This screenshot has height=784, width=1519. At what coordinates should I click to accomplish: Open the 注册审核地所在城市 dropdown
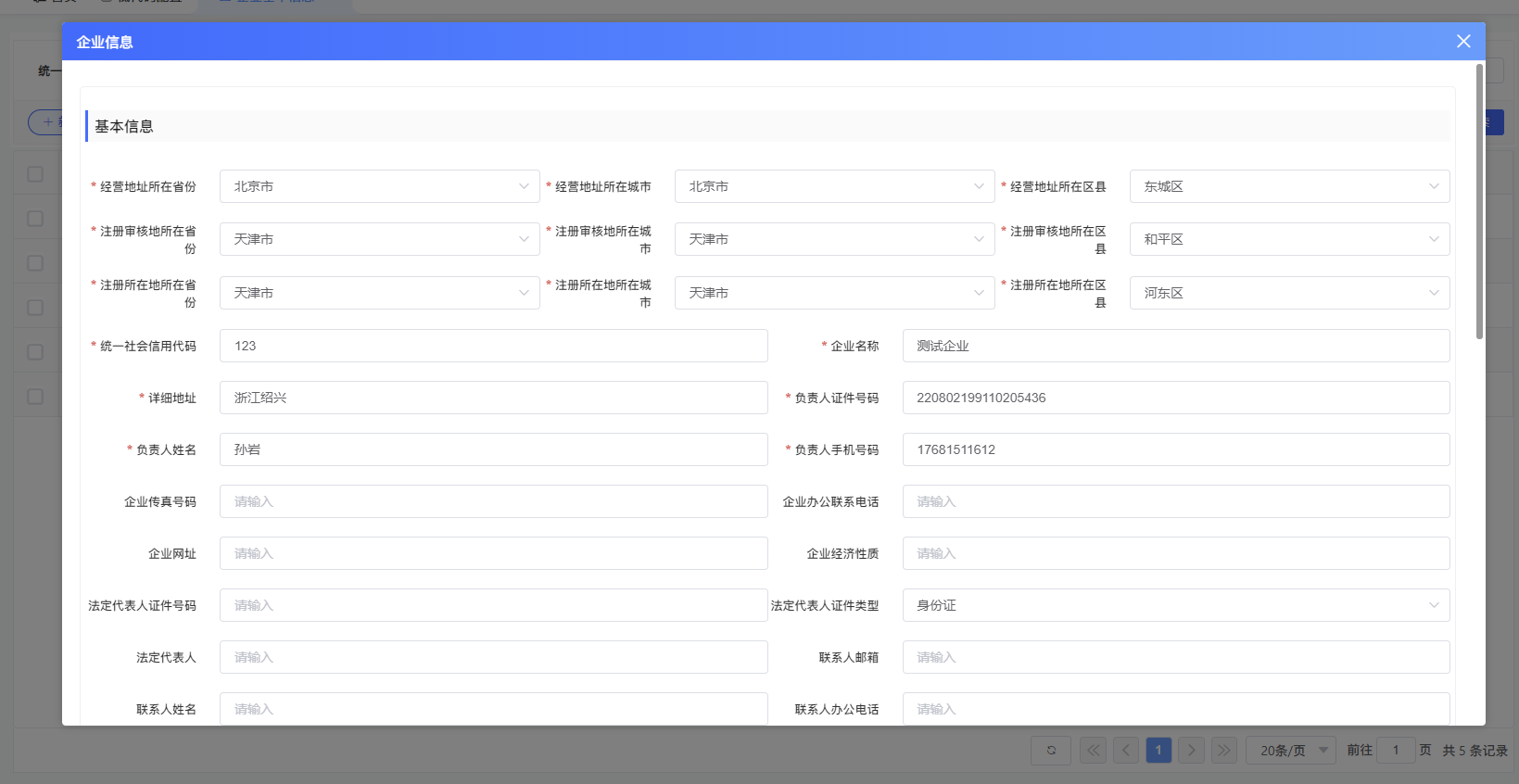pos(834,239)
